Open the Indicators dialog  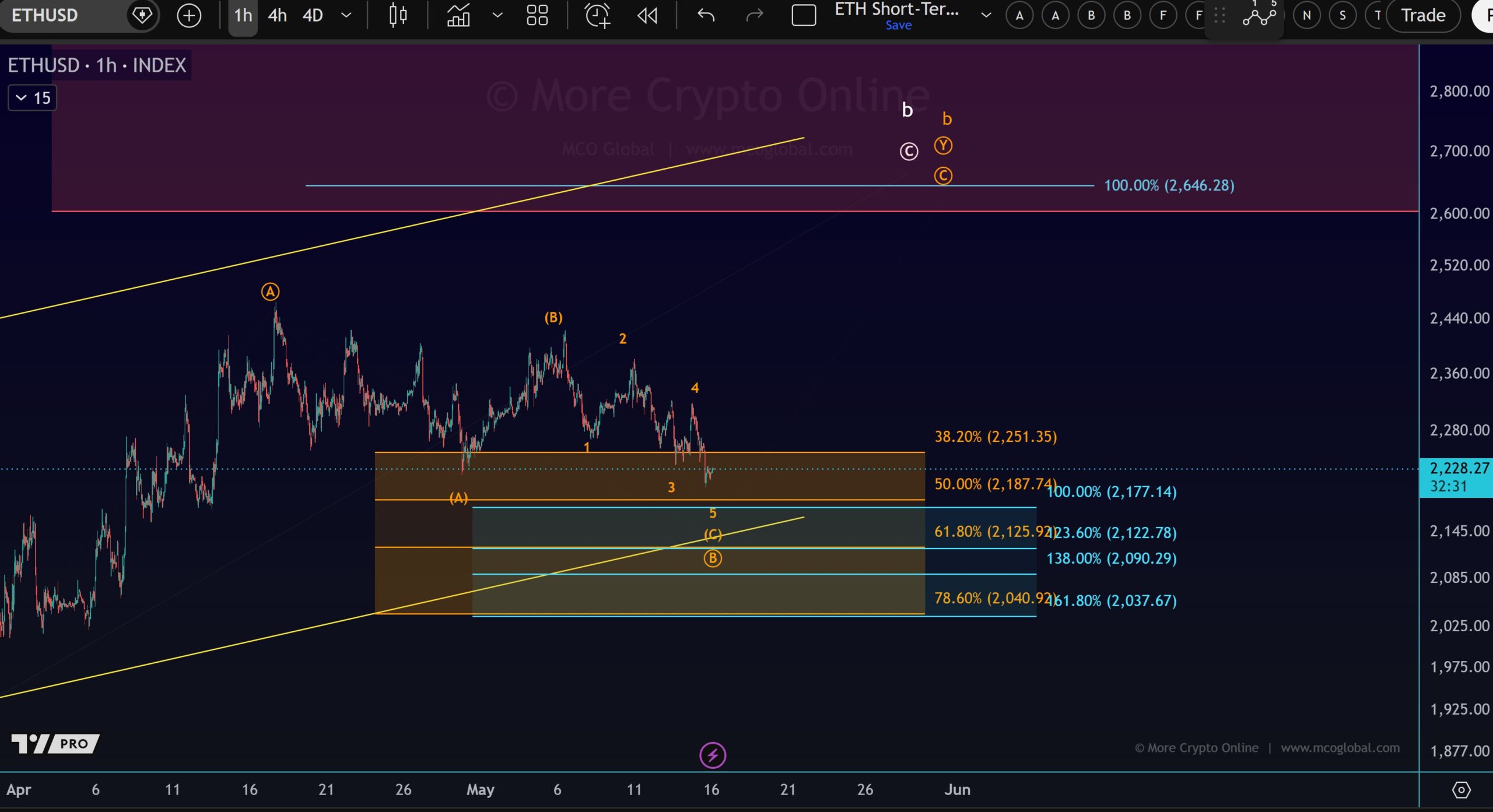click(x=458, y=16)
